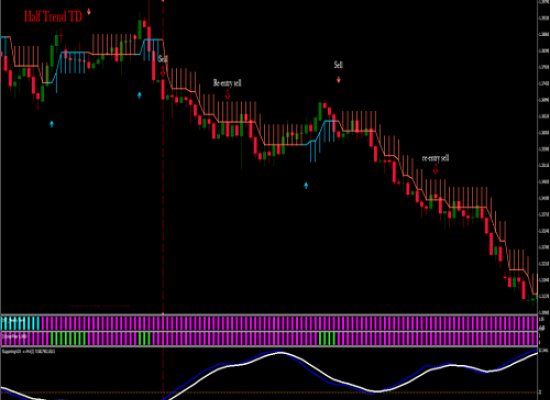
Task: Click the lowercase 're-entry sell' label on right
Action: (x=435, y=158)
